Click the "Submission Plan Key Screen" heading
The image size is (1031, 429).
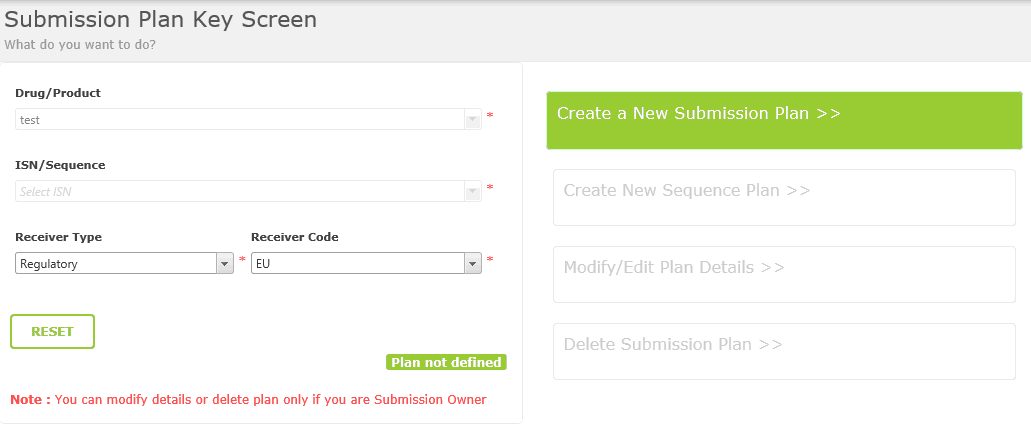click(161, 19)
